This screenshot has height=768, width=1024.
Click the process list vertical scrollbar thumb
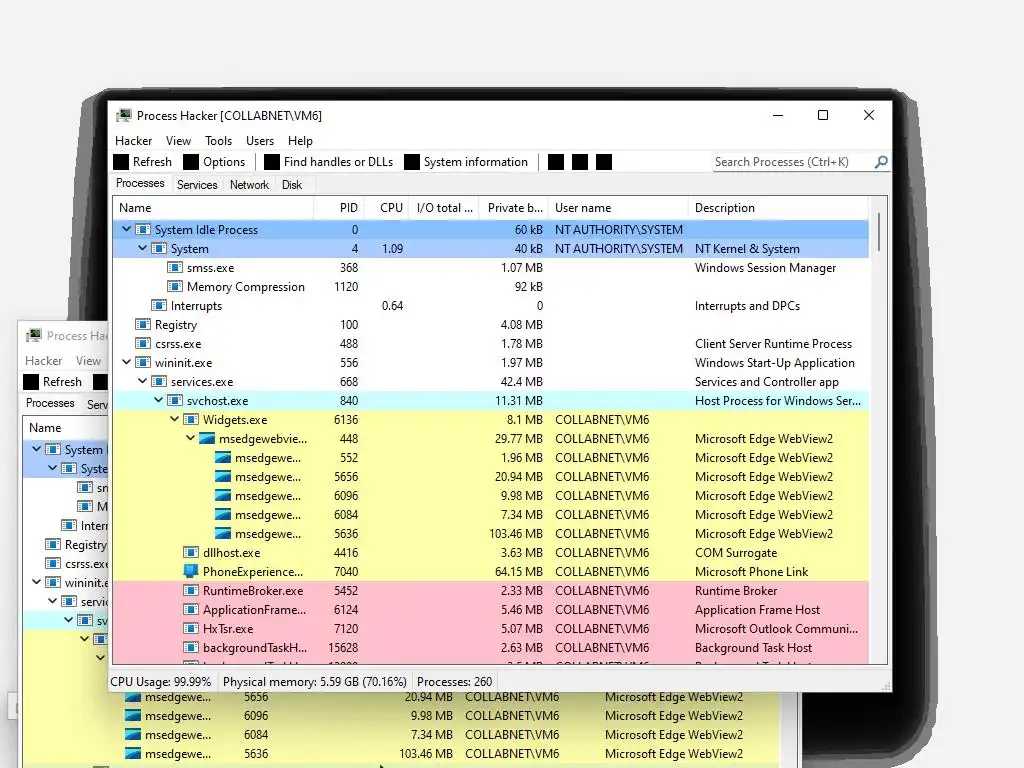coord(878,232)
